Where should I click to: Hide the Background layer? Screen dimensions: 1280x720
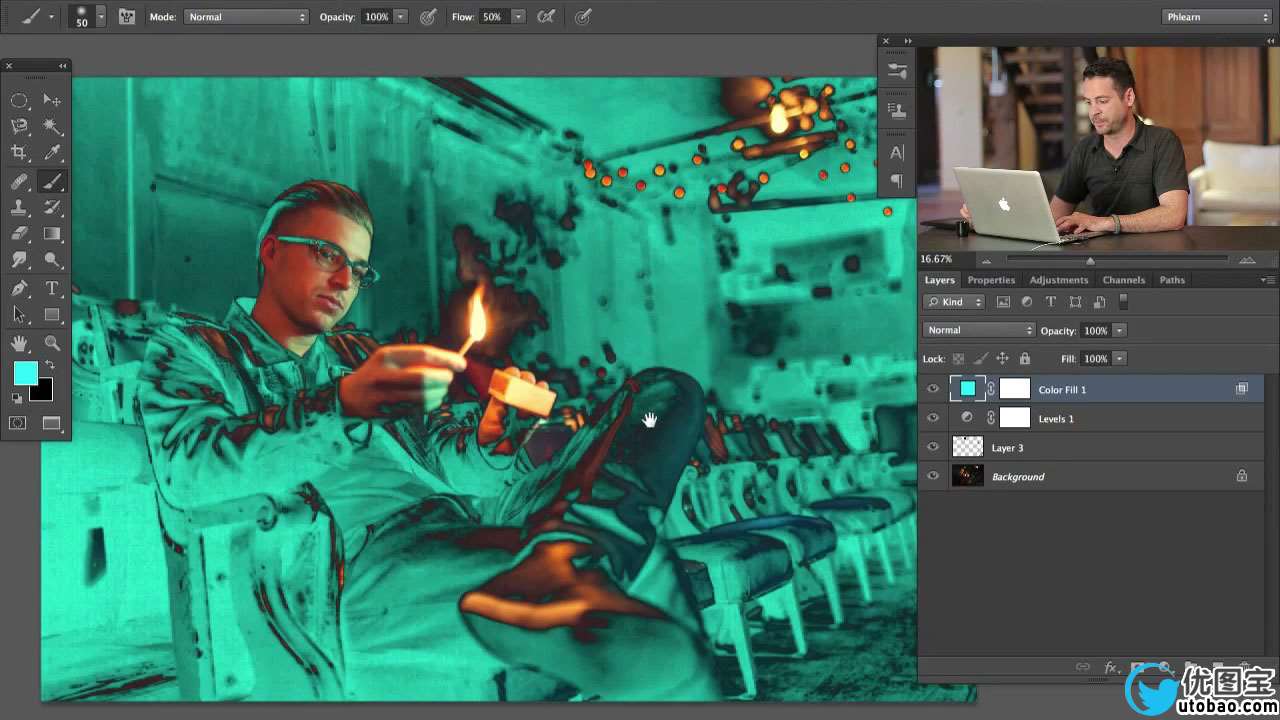(933, 477)
